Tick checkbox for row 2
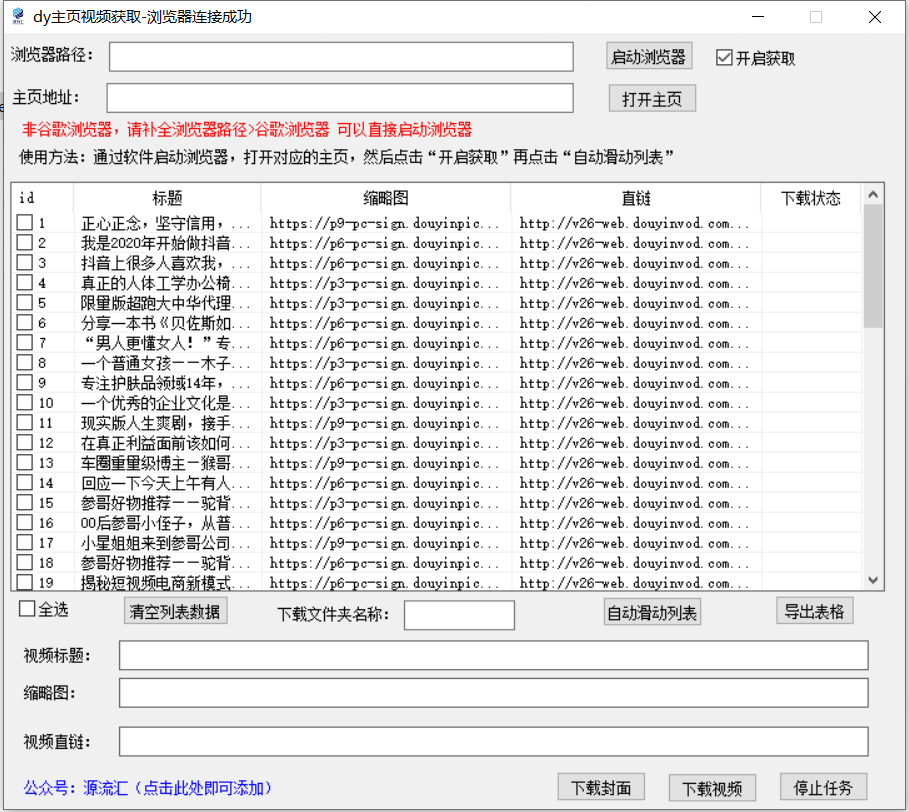Viewport: 909px width, 812px height. coord(24,242)
